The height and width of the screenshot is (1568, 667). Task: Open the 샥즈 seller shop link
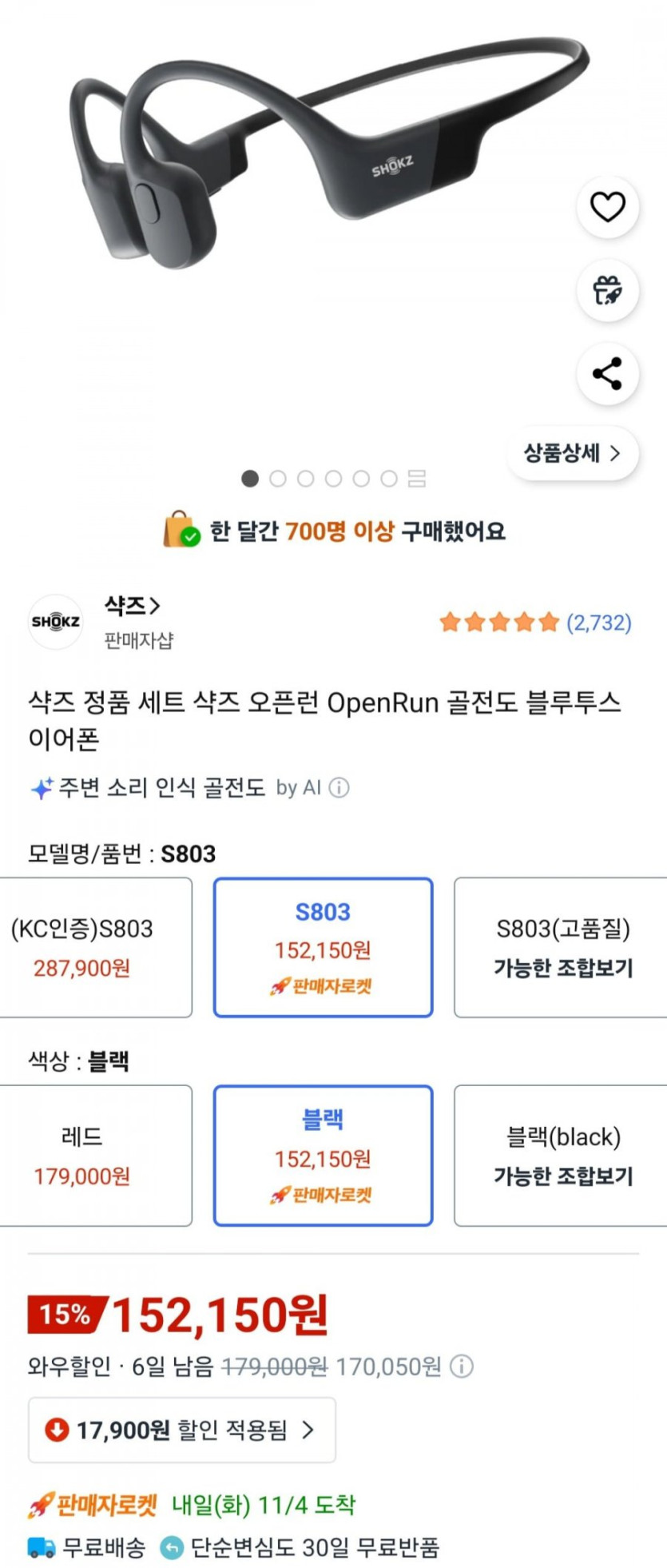[132, 606]
